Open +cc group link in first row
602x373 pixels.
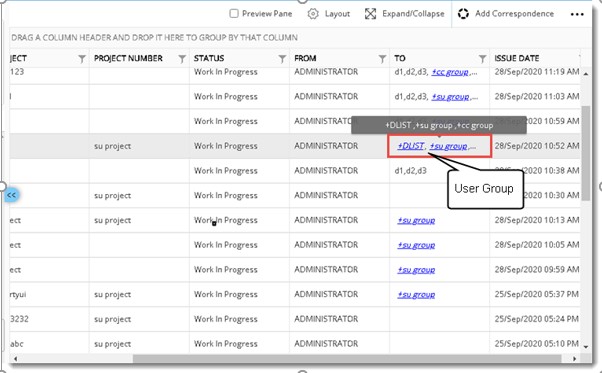pos(450,72)
